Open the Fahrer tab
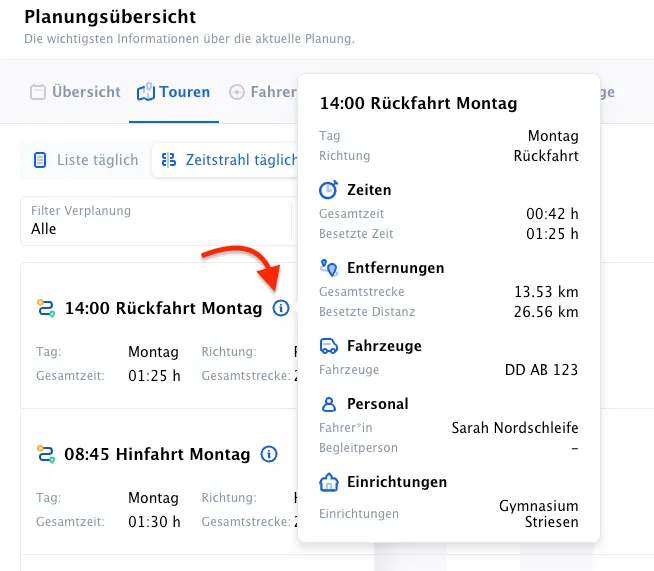 tap(263, 92)
